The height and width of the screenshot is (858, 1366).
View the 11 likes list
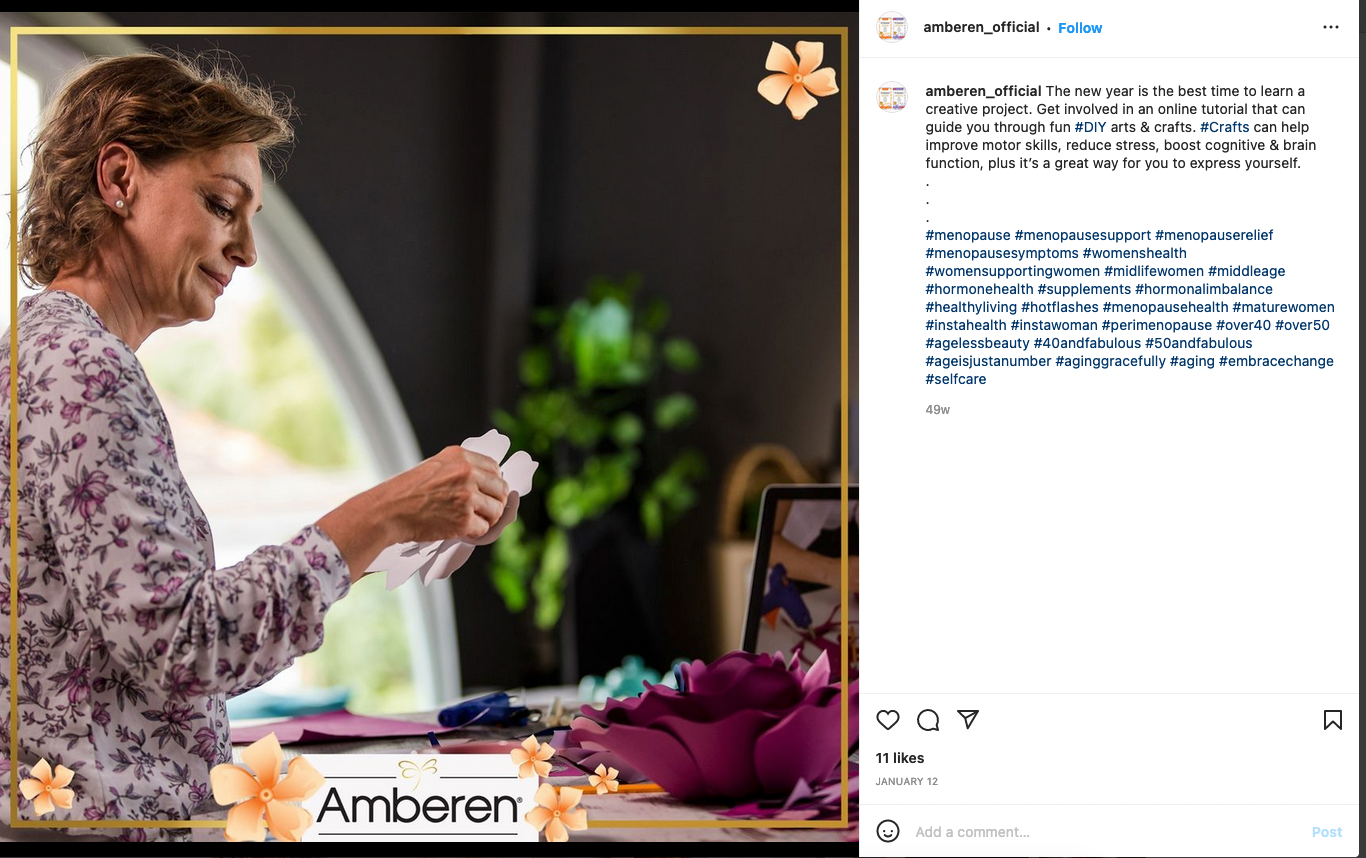click(900, 758)
